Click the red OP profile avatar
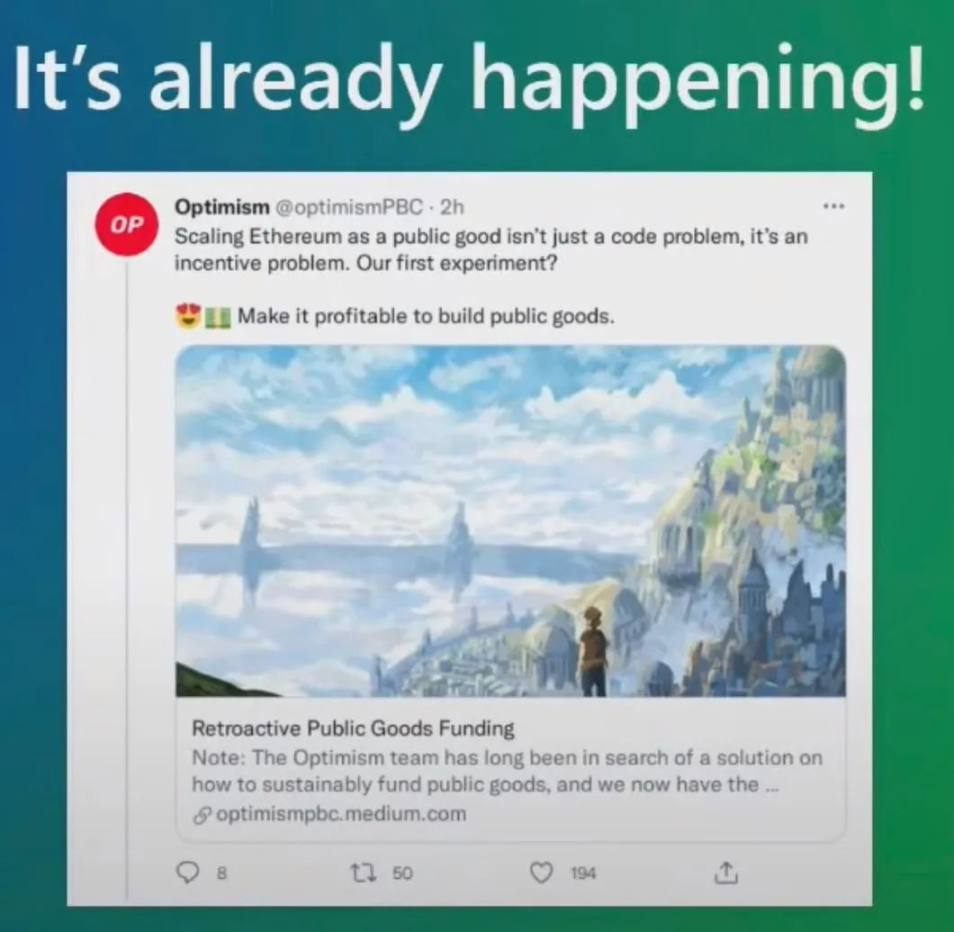 [x=127, y=224]
